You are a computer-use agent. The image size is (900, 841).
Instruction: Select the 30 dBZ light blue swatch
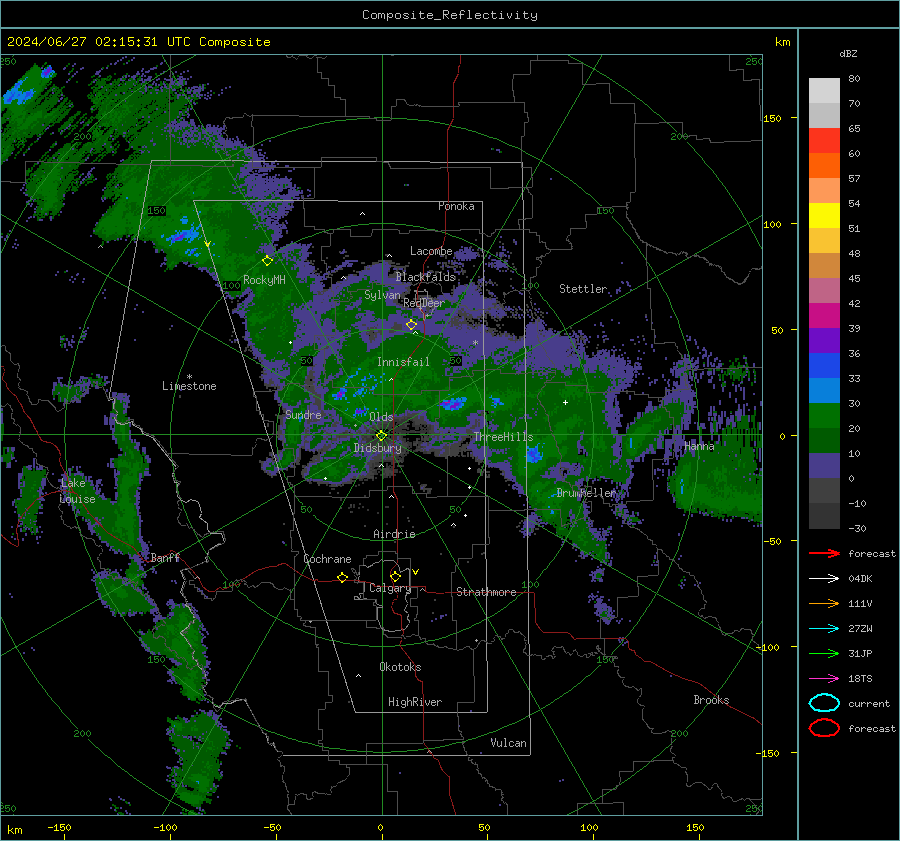click(824, 390)
